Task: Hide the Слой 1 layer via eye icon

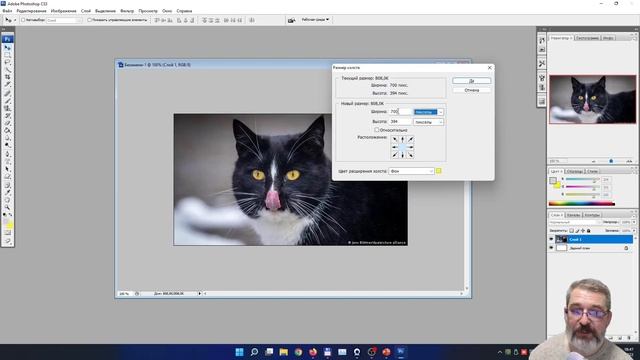Action: (551, 239)
